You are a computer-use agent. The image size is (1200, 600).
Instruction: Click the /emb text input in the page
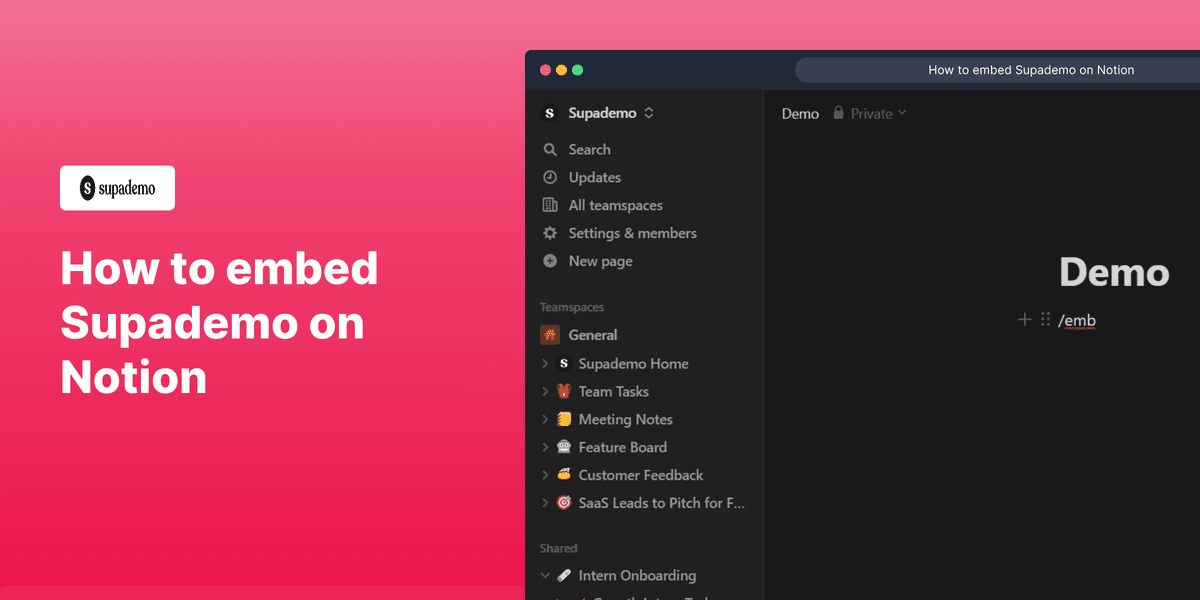(1078, 319)
